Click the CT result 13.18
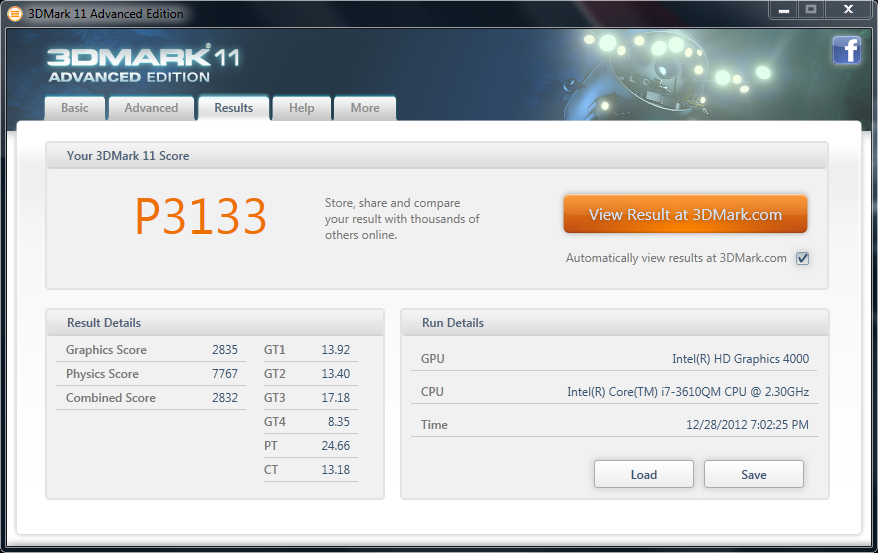 tap(335, 470)
